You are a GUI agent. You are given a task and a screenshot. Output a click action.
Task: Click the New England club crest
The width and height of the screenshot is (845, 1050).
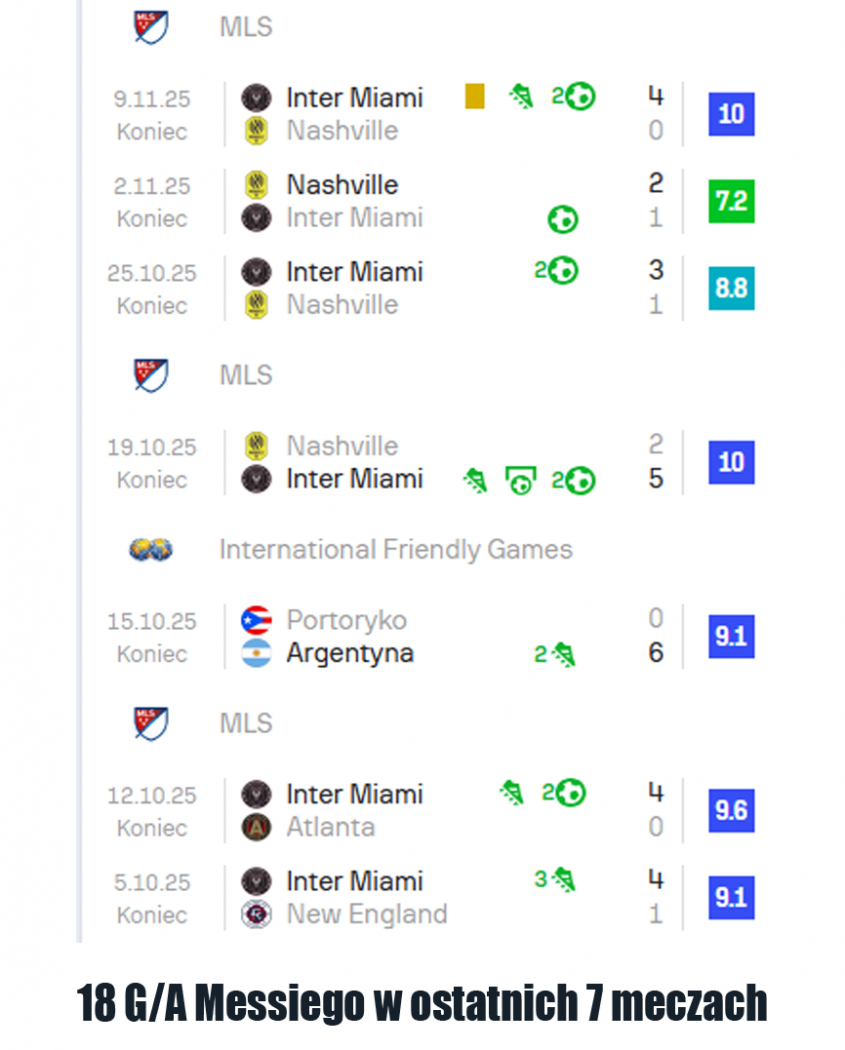(257, 914)
